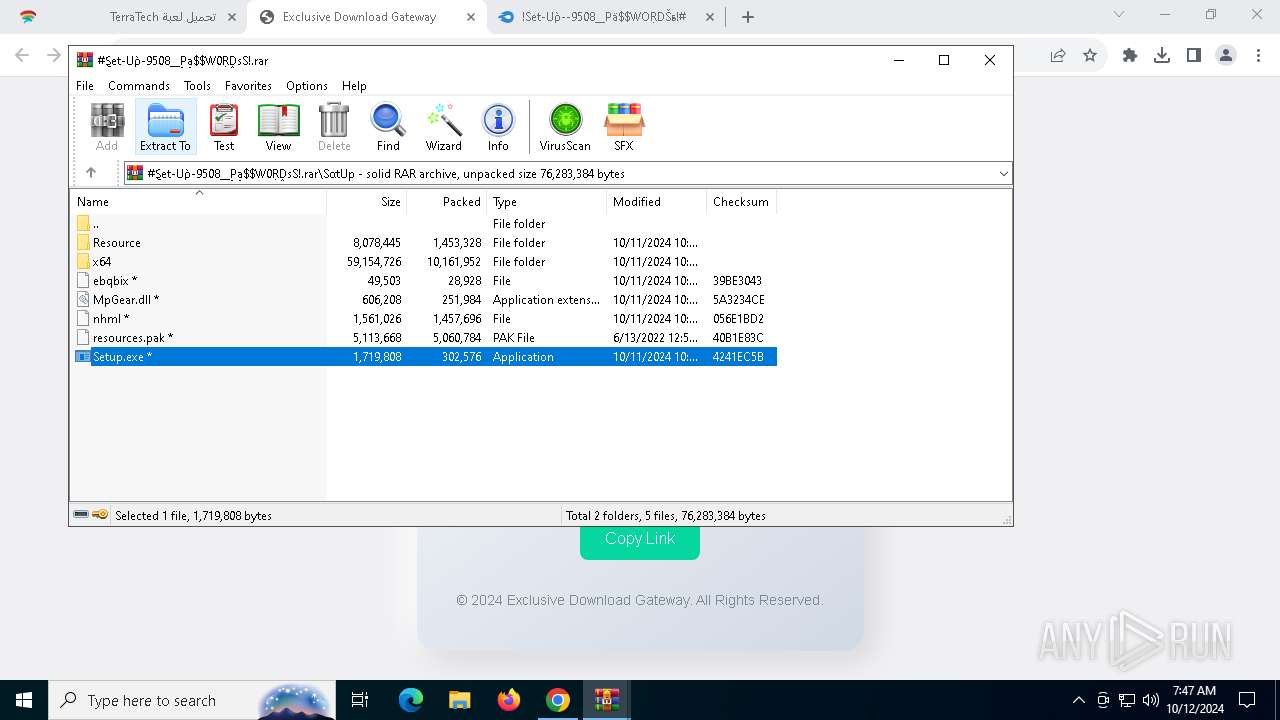Screen dimensions: 1280x720
Task: Click the WinRAR taskbar button
Action: 607,700
